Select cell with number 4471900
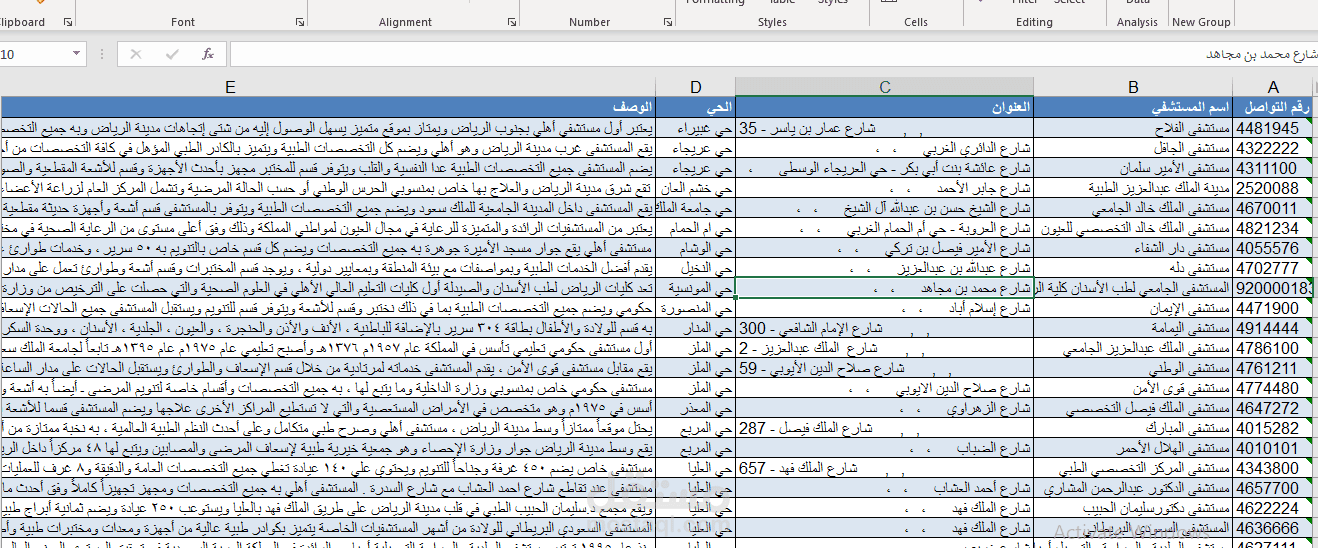This screenshot has width=1318, height=548. coord(1272,308)
